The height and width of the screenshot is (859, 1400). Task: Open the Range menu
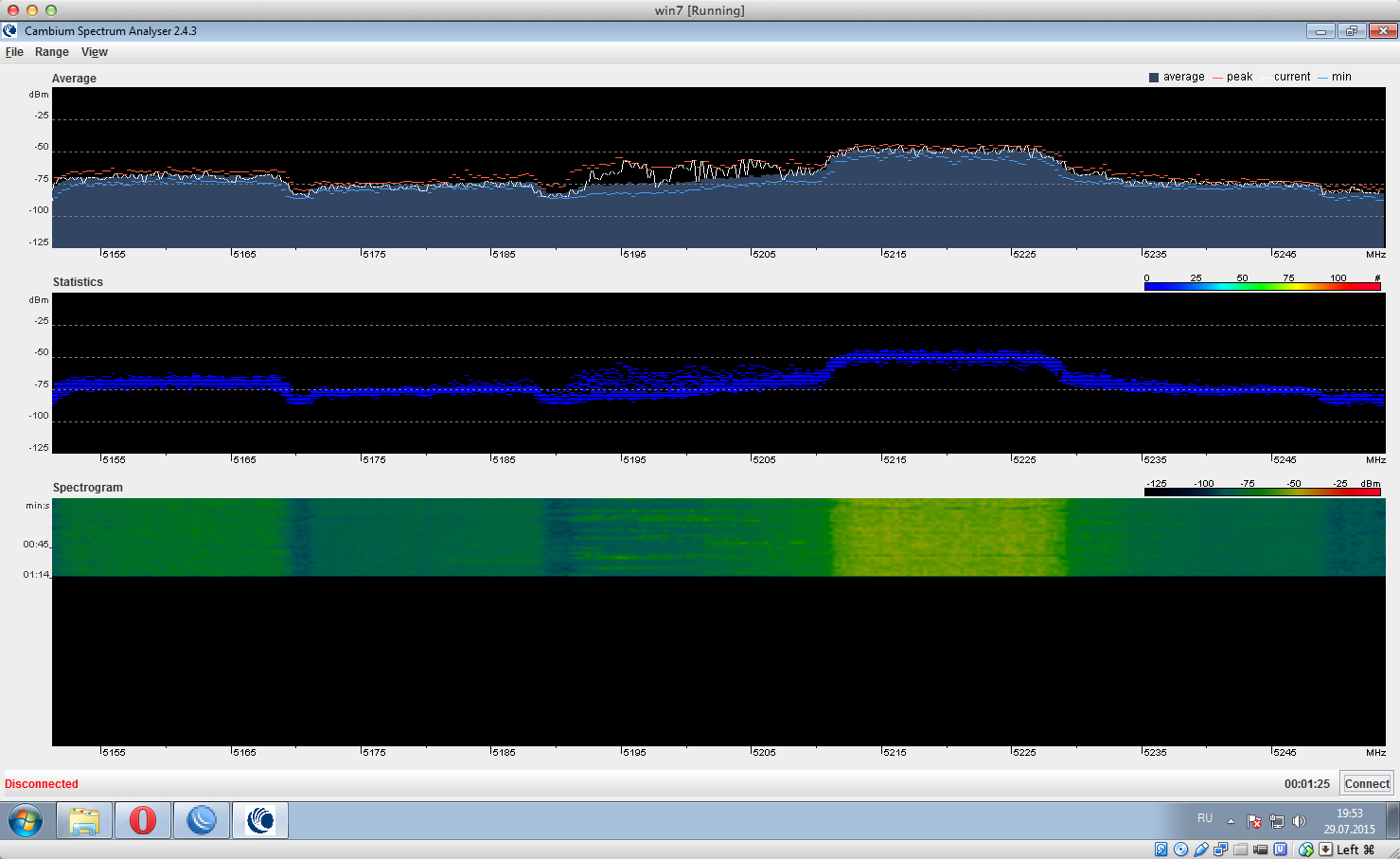(x=52, y=52)
